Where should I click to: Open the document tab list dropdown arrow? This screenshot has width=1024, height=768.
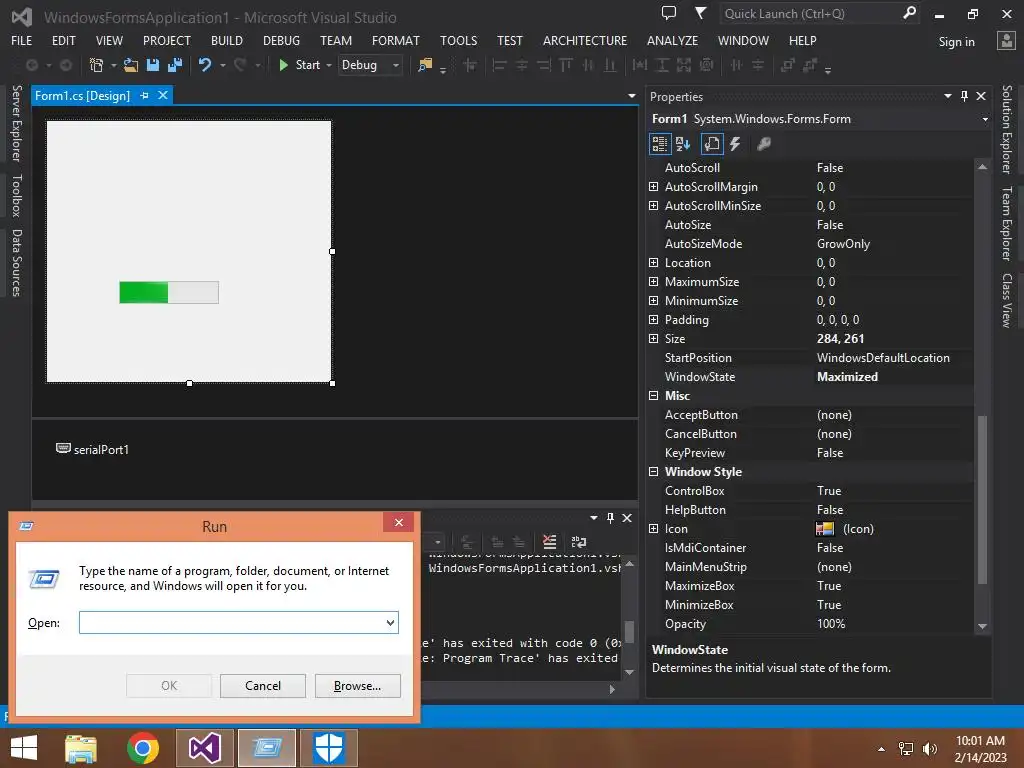tap(632, 96)
